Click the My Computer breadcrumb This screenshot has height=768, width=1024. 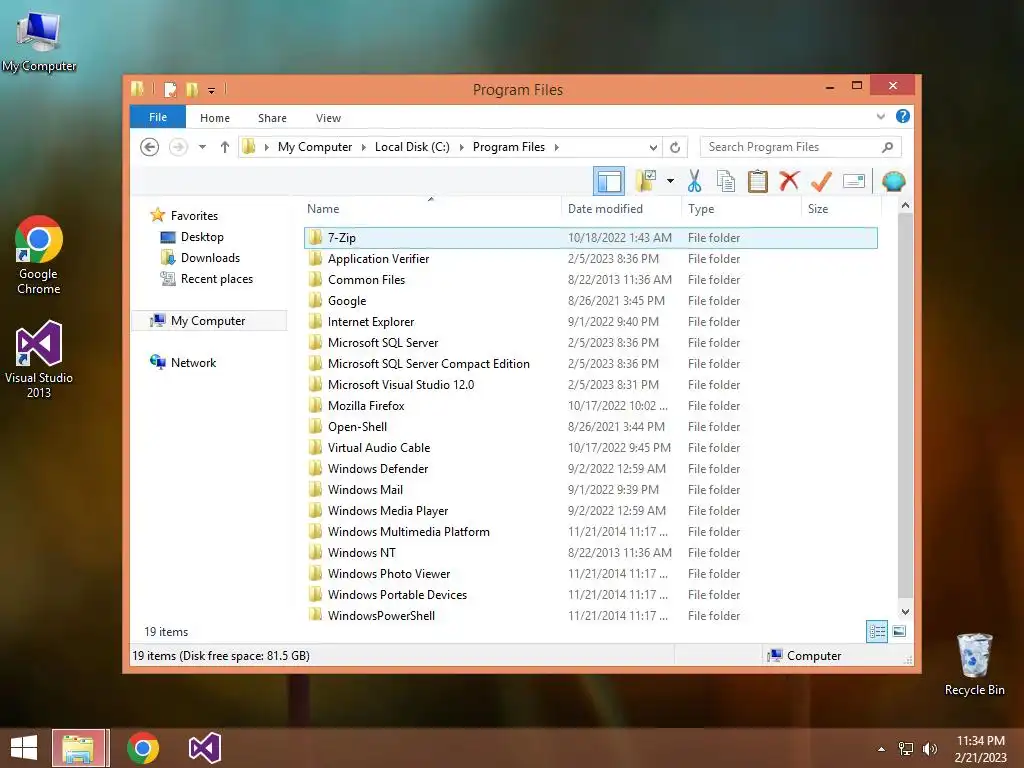point(315,147)
